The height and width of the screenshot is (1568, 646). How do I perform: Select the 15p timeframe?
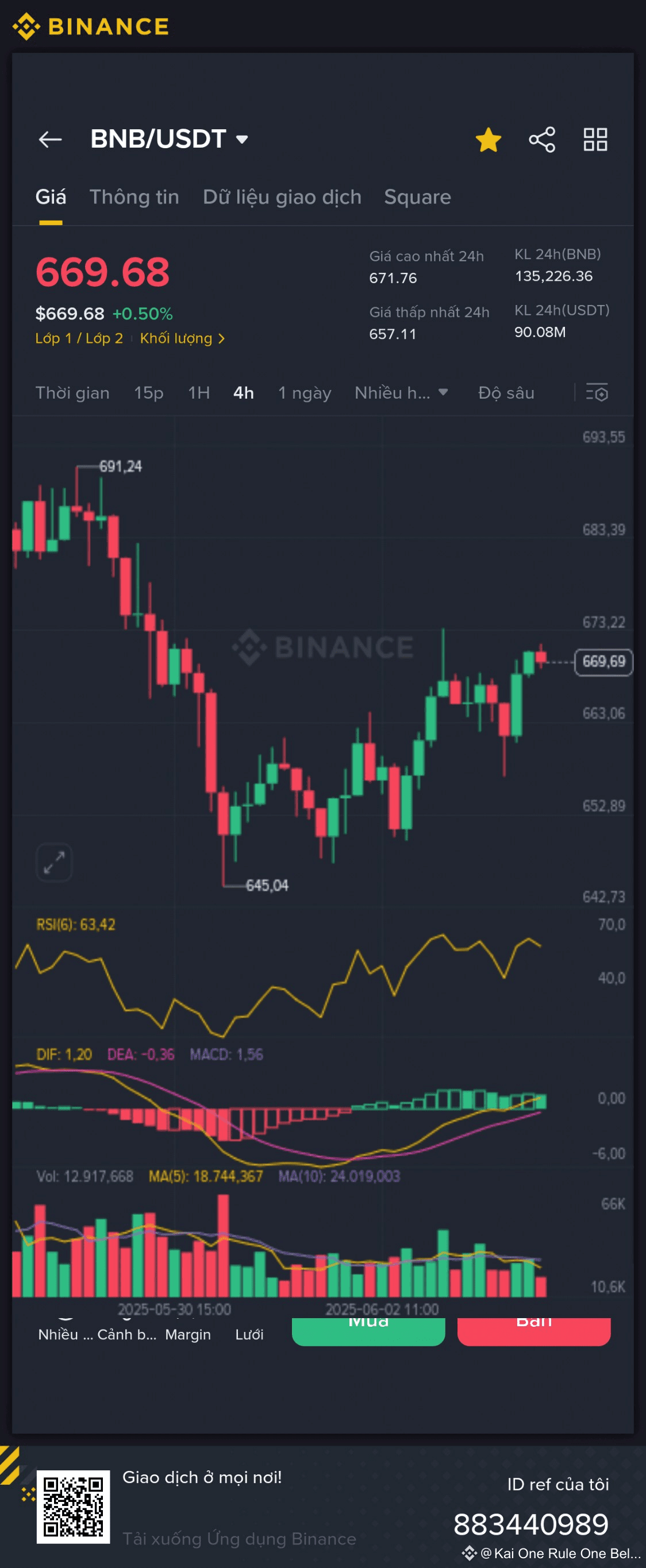(x=148, y=393)
